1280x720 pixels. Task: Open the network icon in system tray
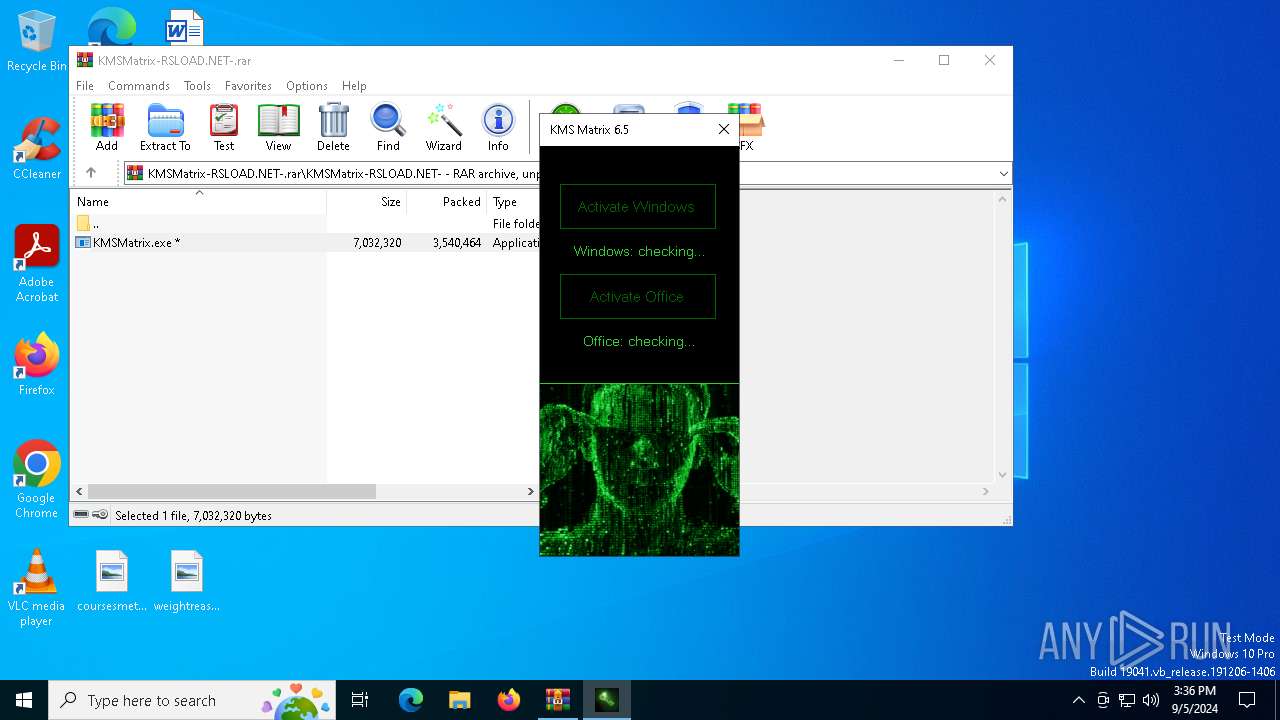pos(1127,700)
